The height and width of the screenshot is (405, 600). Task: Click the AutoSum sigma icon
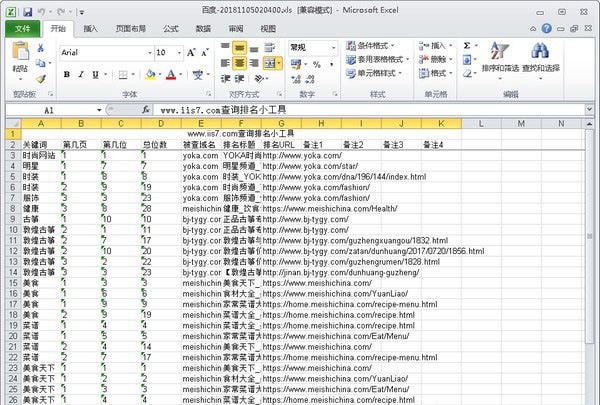467,46
